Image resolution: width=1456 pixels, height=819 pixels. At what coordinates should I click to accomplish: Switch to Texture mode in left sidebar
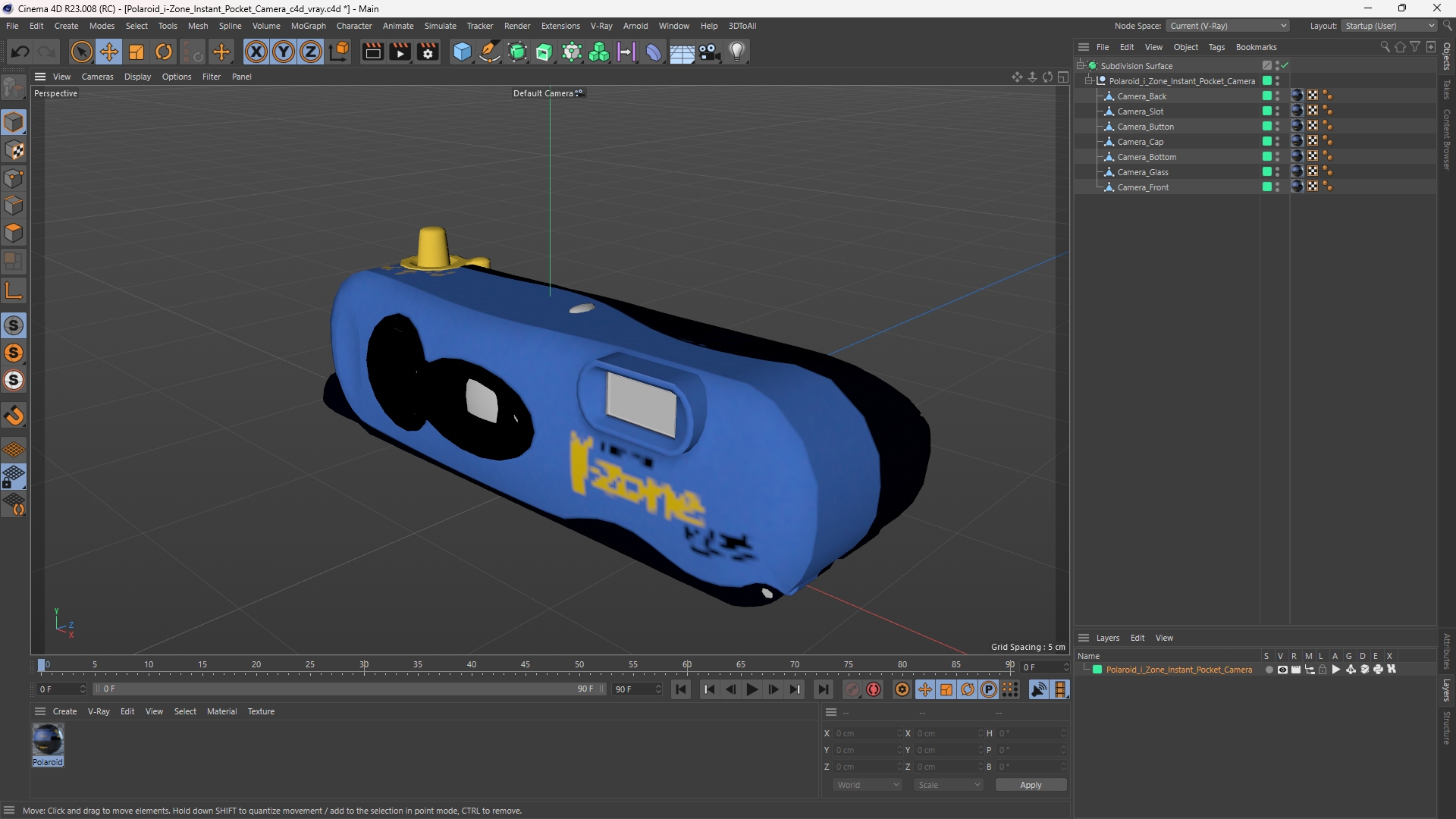click(14, 150)
